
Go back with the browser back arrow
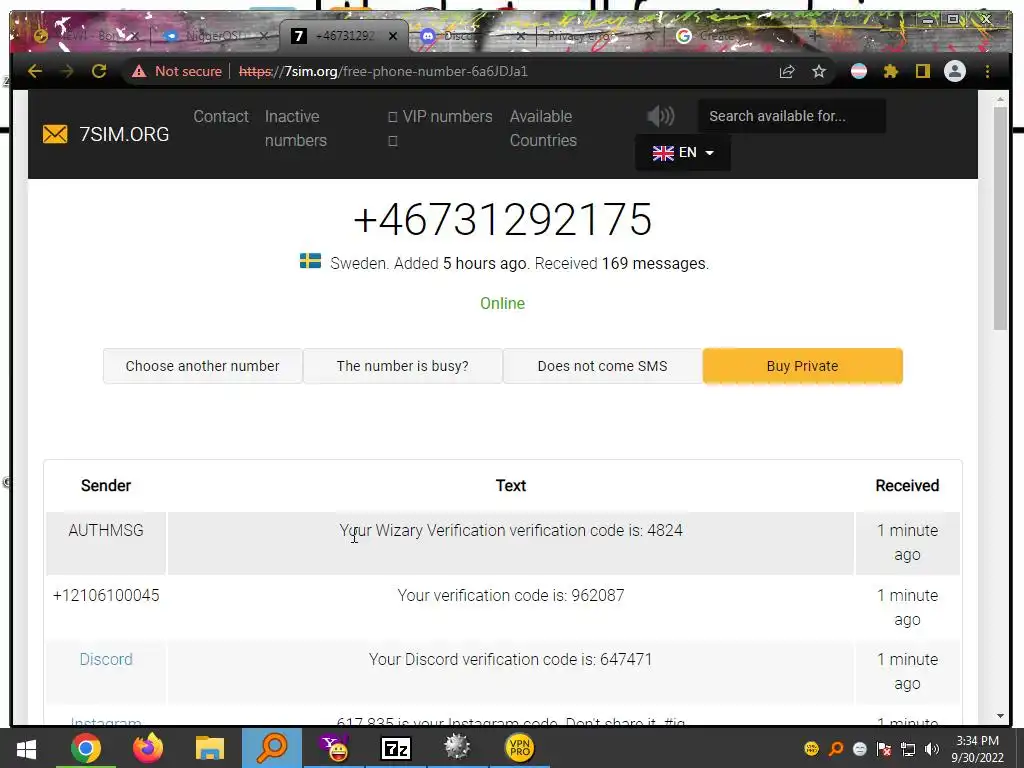(35, 71)
